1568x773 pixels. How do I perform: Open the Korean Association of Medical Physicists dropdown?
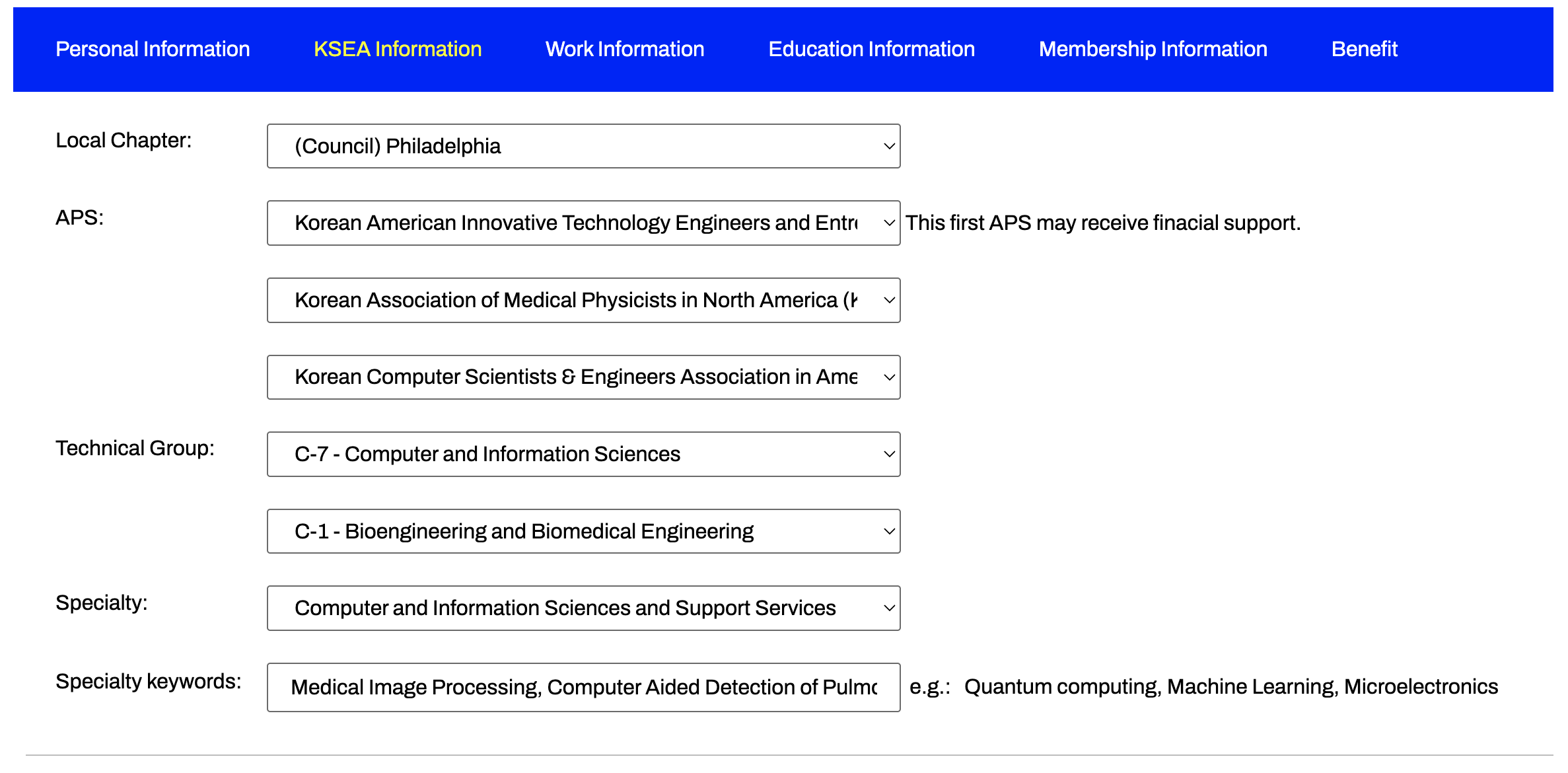[x=583, y=300]
